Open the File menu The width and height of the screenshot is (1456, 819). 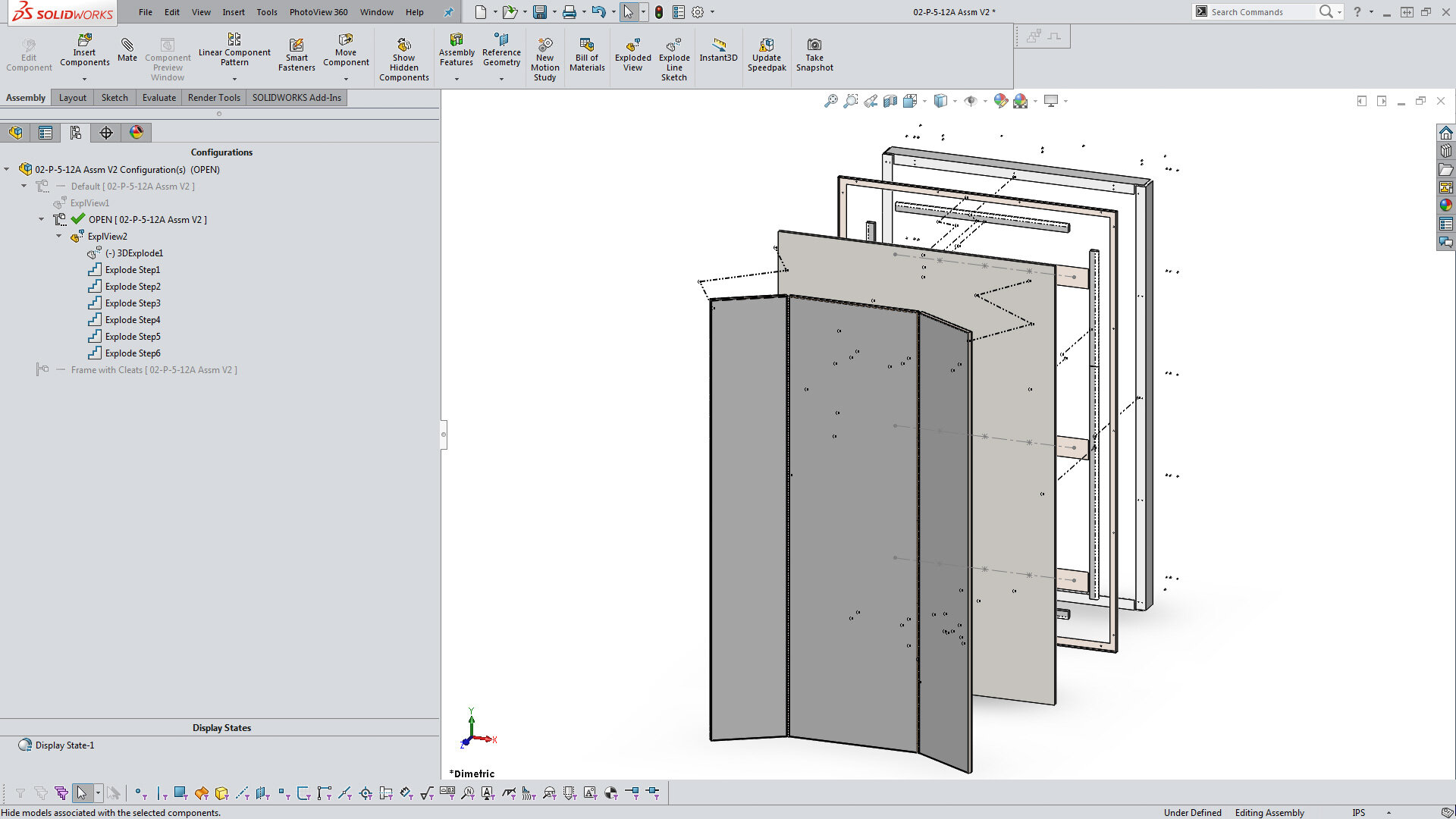(146, 12)
